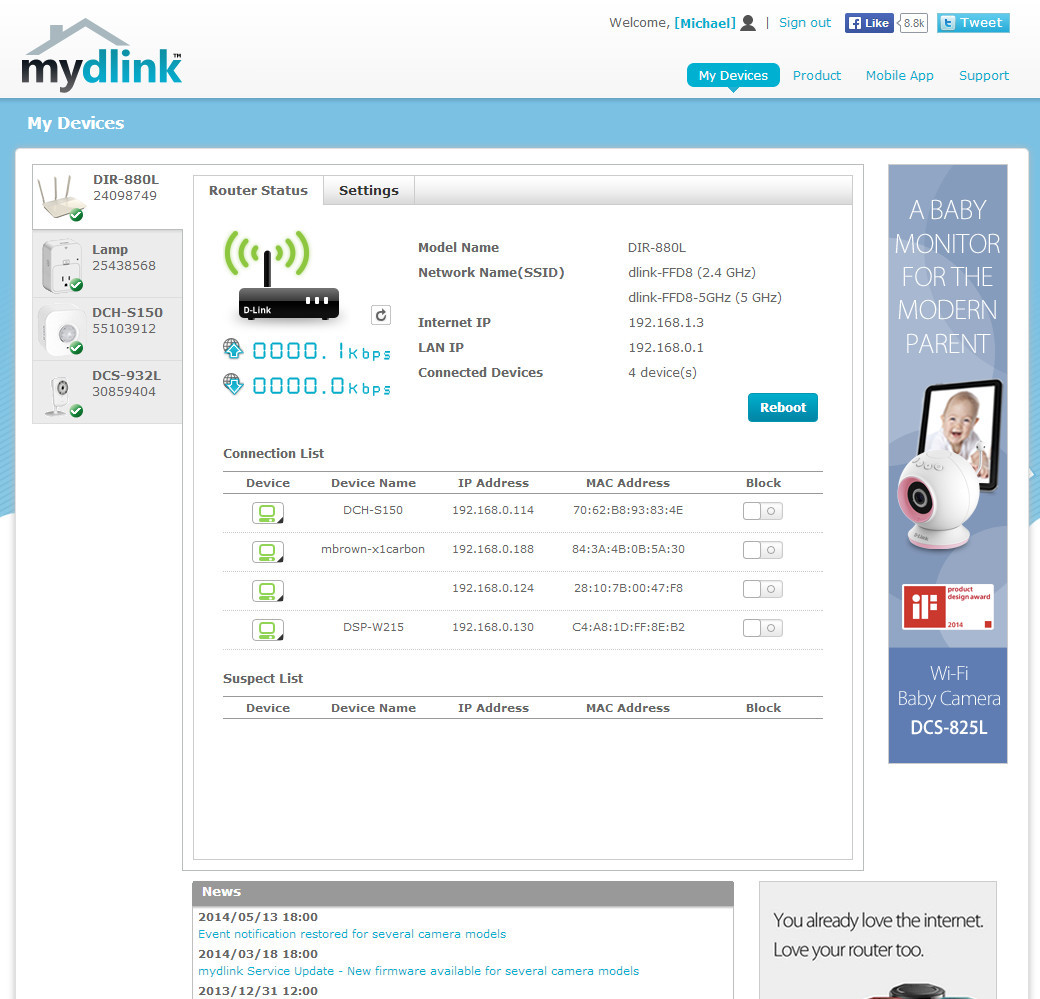Viewport: 1040px width, 999px height.
Task: Toggle Block switch for 192.168.0.124
Action: [x=763, y=589]
